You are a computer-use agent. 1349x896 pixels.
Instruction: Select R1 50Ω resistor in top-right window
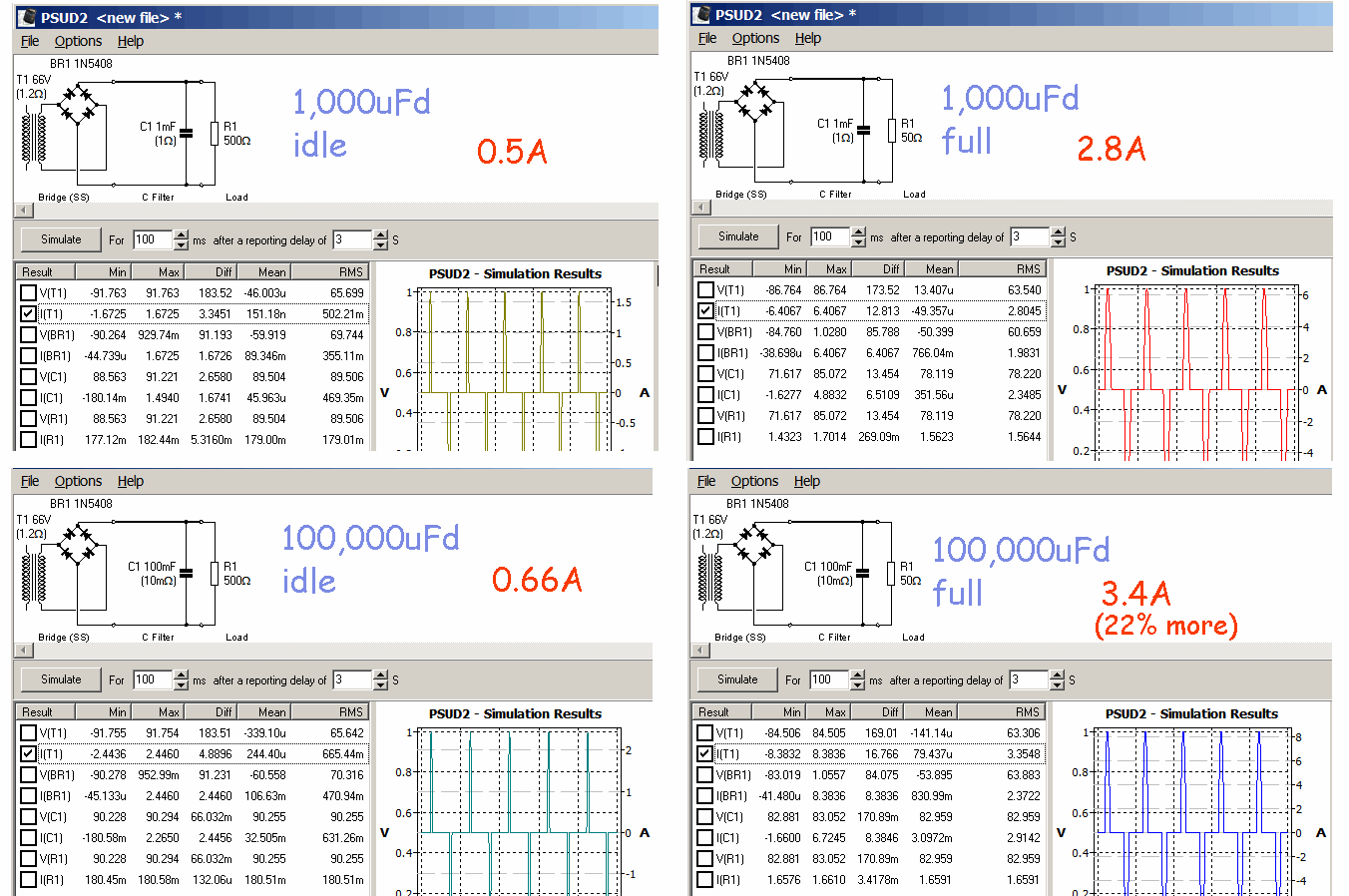[892, 131]
